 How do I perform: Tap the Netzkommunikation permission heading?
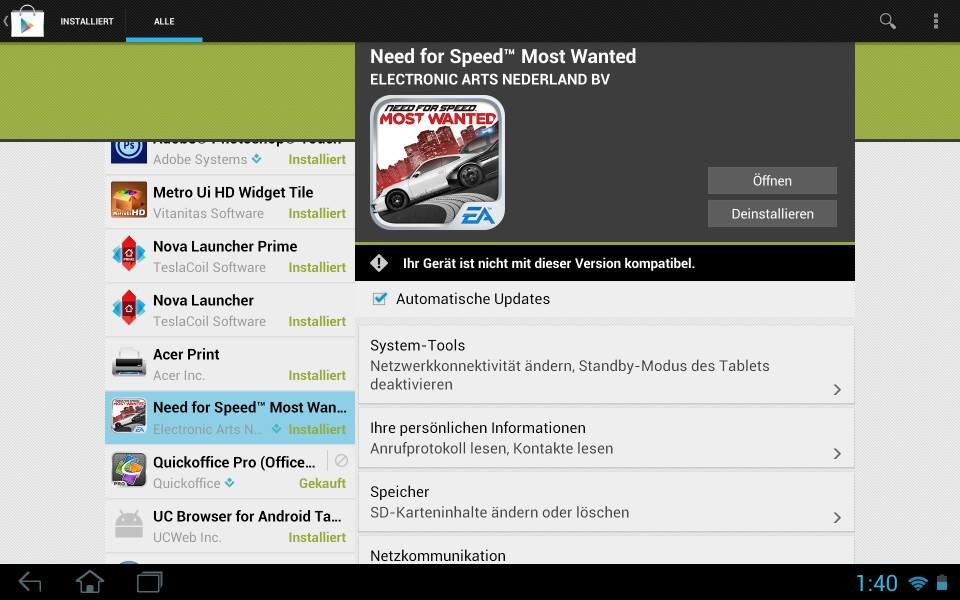click(438, 555)
